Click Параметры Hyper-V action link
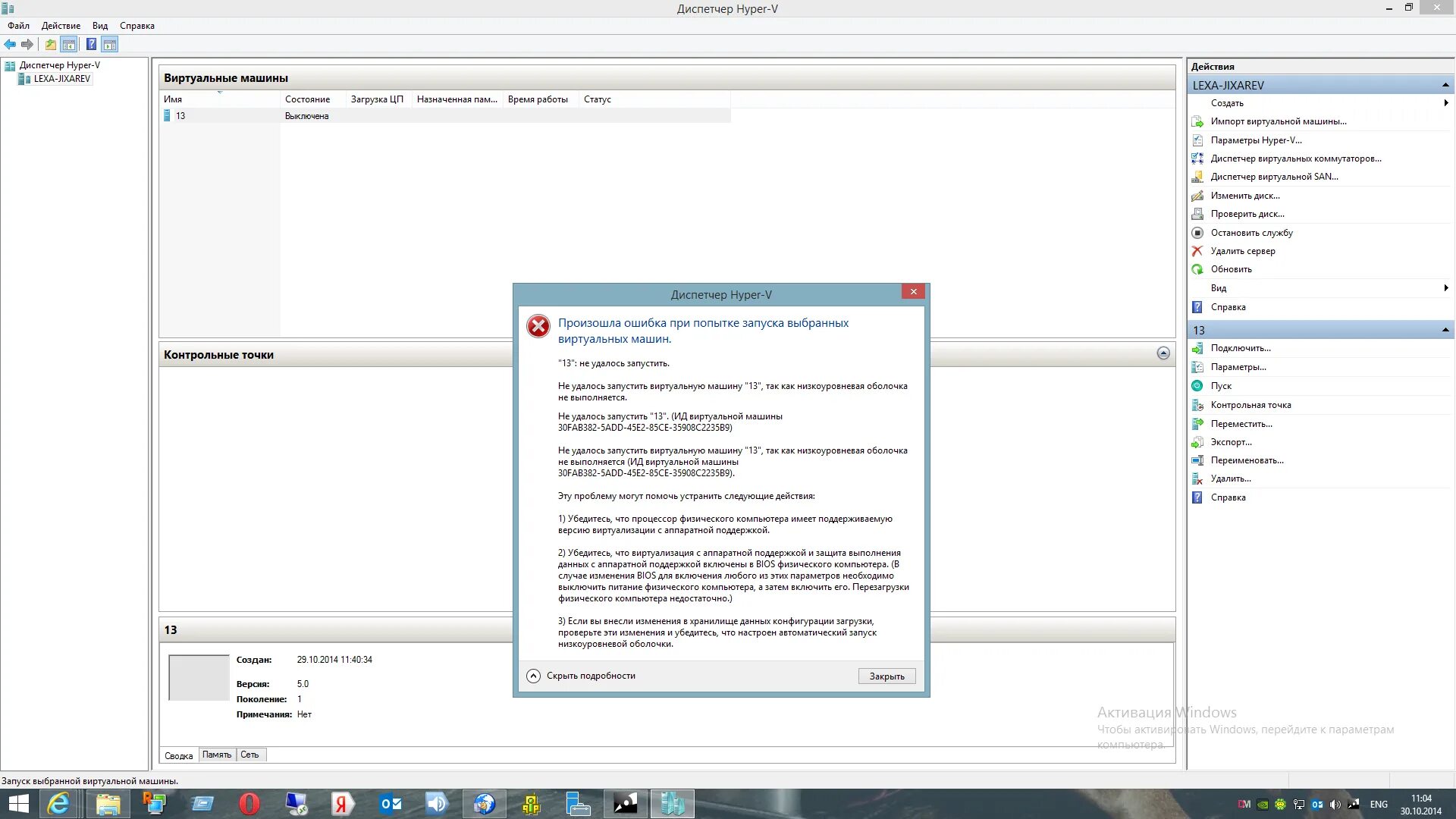Screen dimensions: 1456x819 click(1256, 140)
